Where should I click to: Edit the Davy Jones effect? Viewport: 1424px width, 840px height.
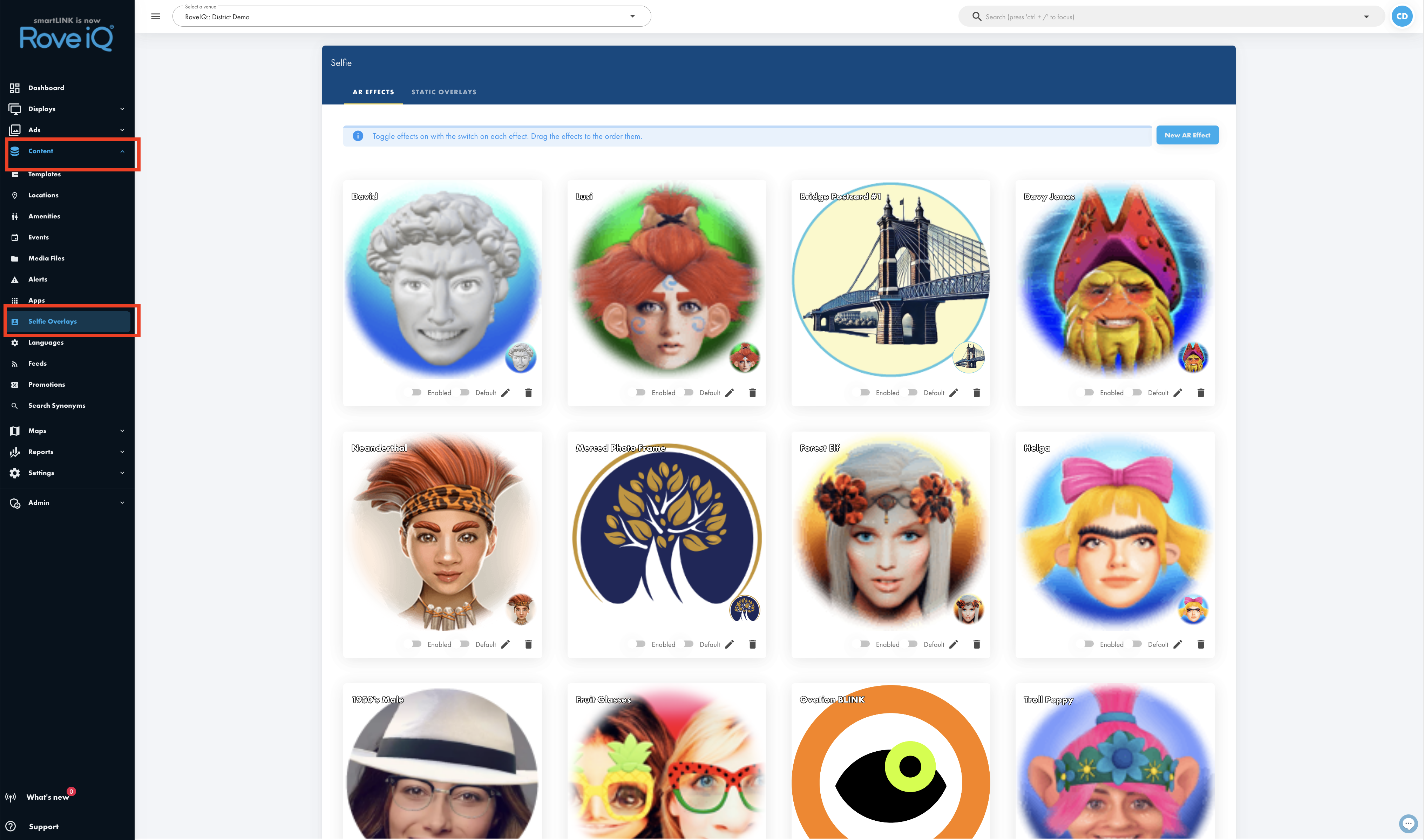[x=1178, y=393]
